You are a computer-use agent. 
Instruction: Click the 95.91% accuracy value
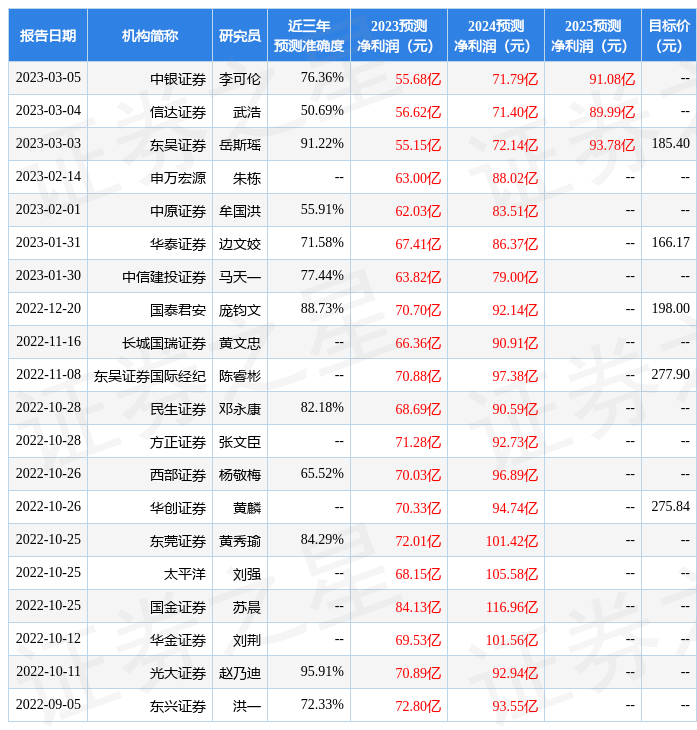coord(322,672)
